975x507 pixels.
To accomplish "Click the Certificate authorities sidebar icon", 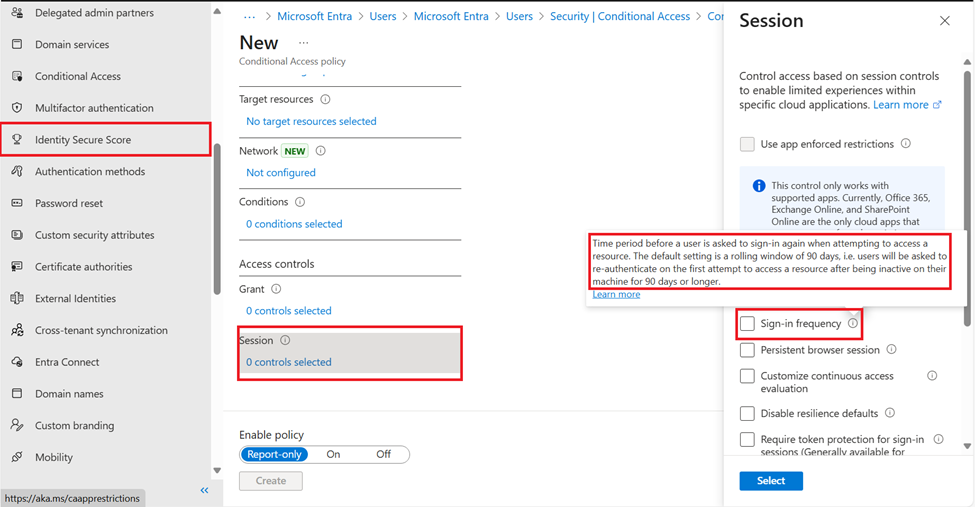I will pyautogui.click(x=17, y=266).
